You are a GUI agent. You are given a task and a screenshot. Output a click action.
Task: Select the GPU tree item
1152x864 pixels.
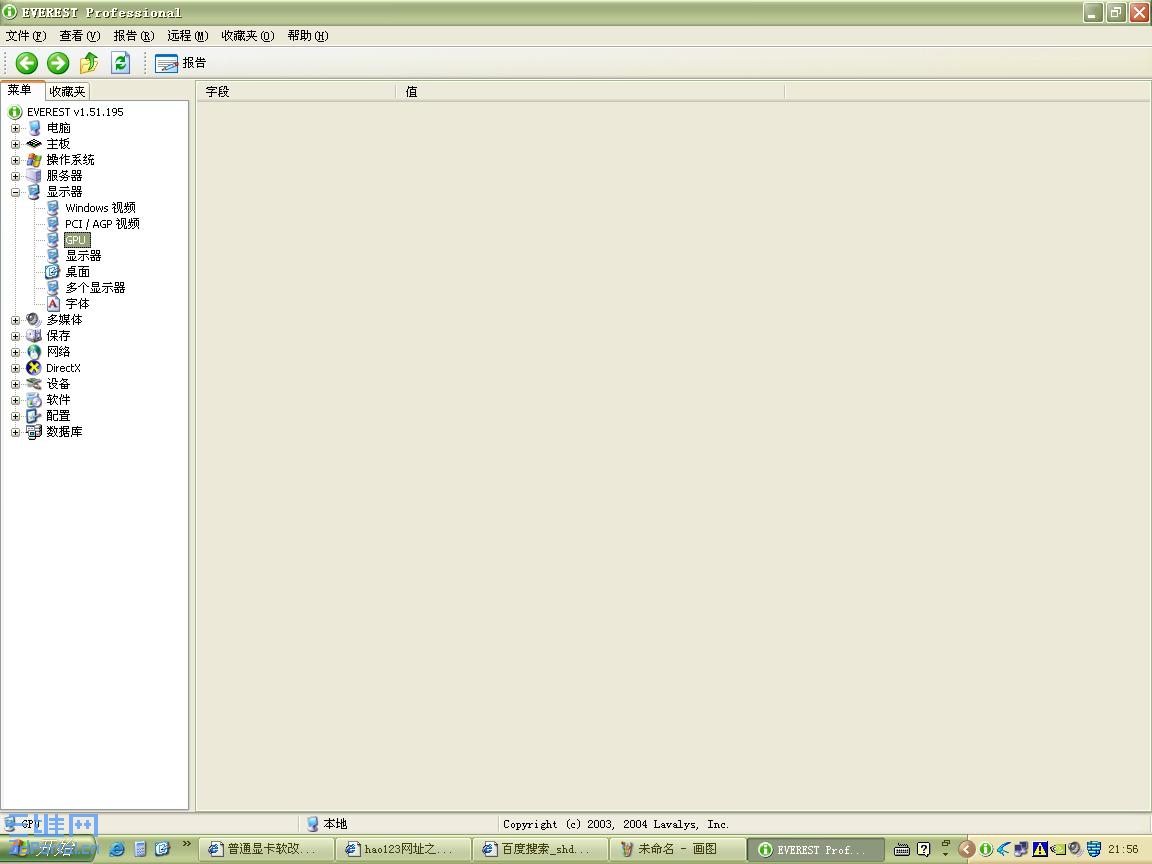pyautogui.click(x=76, y=240)
